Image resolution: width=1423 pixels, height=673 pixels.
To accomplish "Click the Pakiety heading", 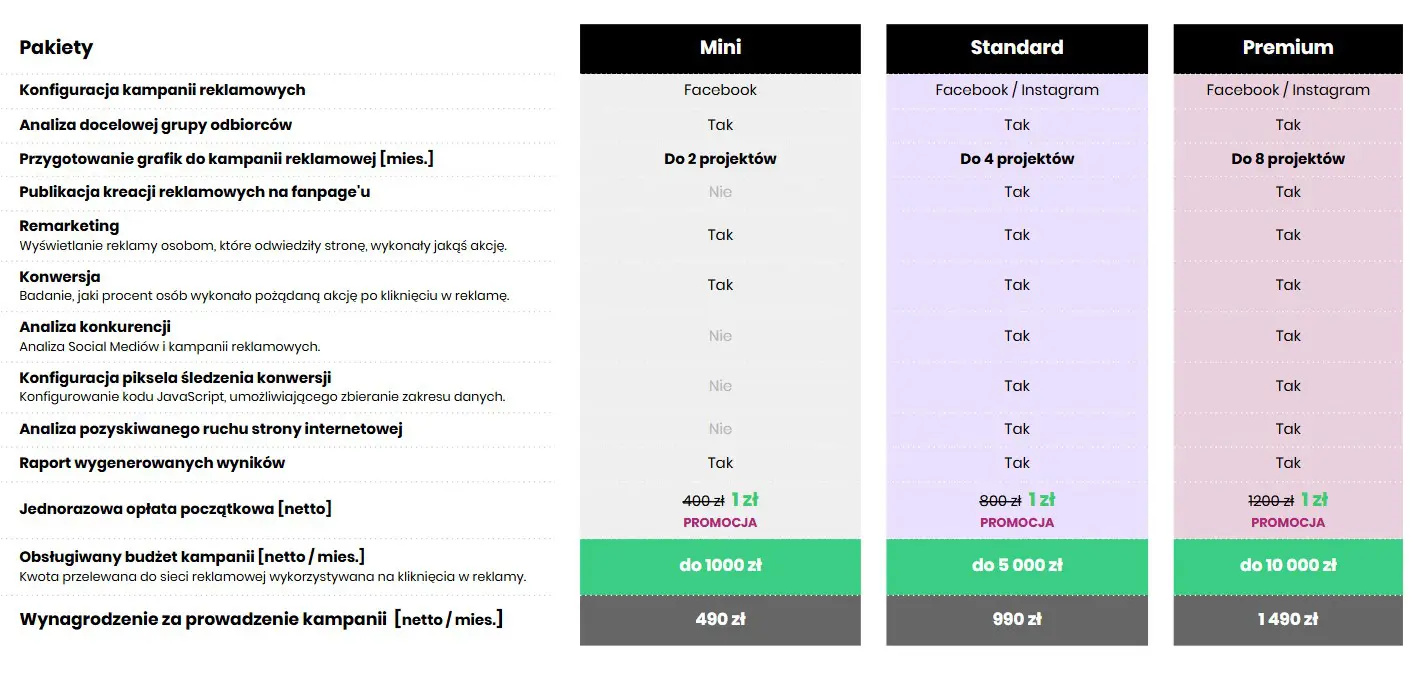I will pos(56,47).
